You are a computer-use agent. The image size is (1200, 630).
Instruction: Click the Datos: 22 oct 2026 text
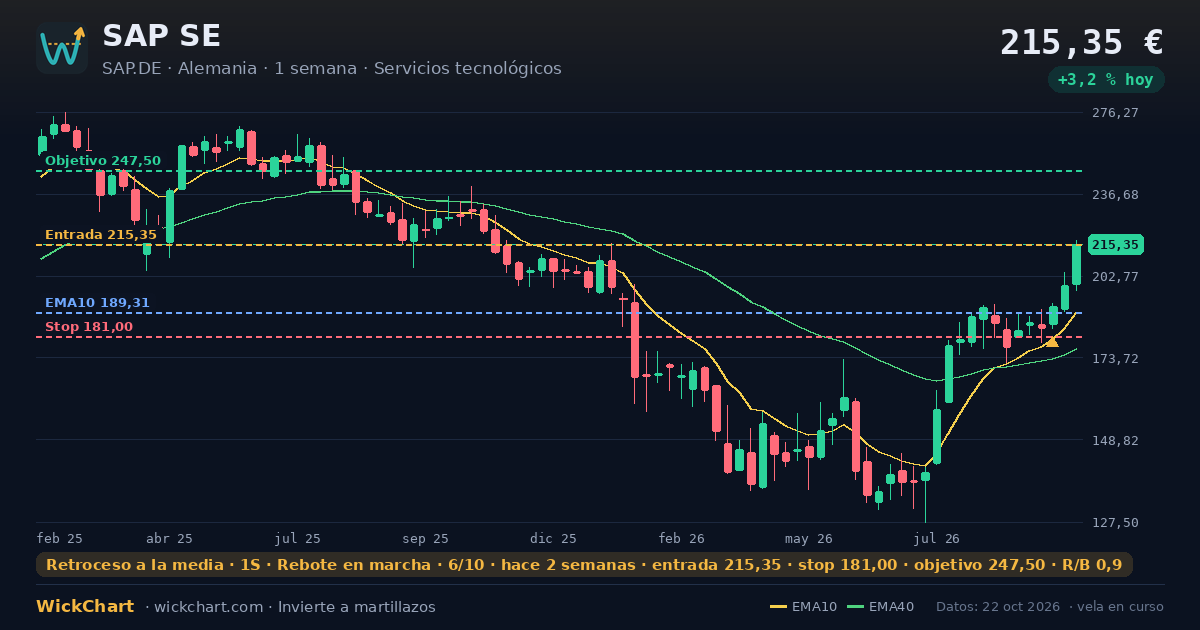pos(998,607)
